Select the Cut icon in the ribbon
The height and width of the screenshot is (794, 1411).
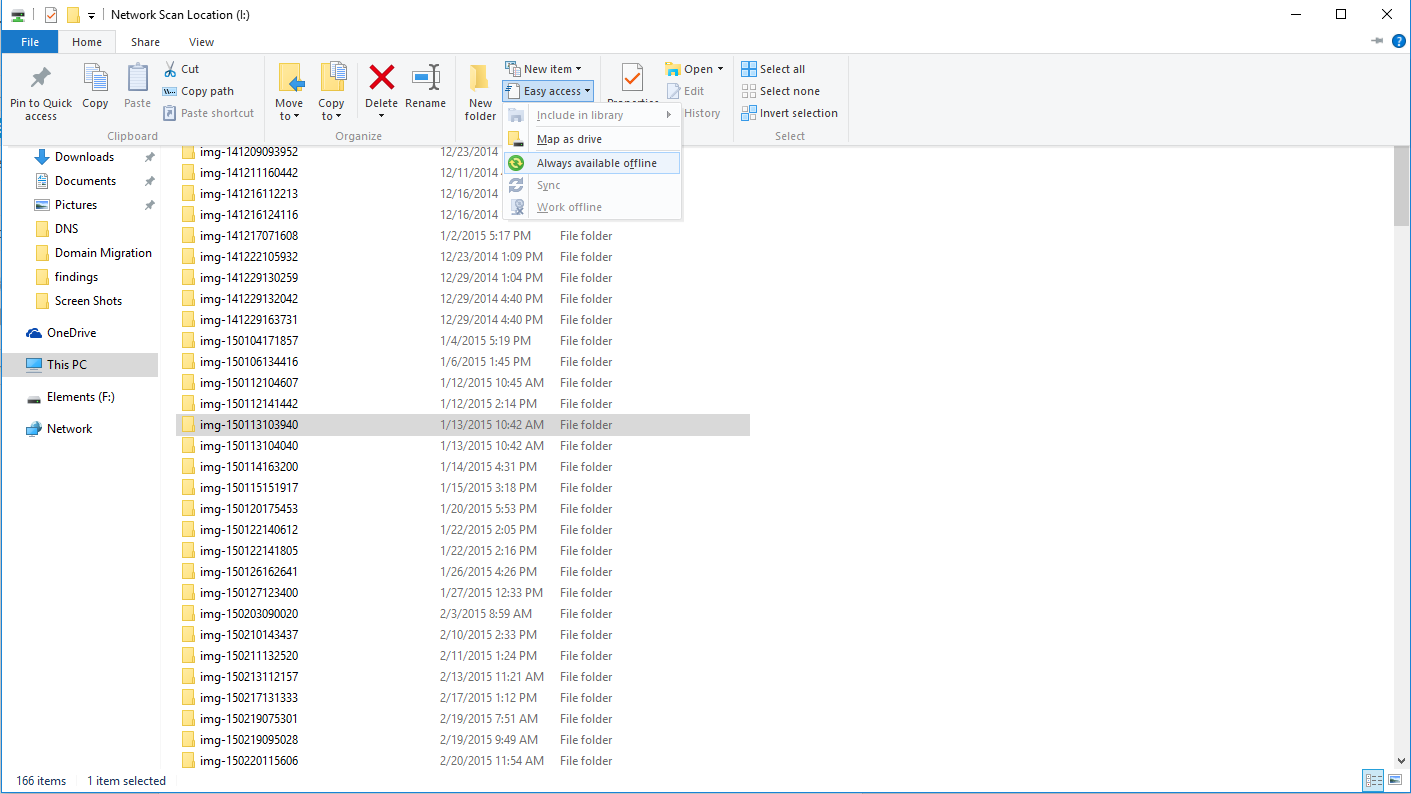pyautogui.click(x=182, y=68)
